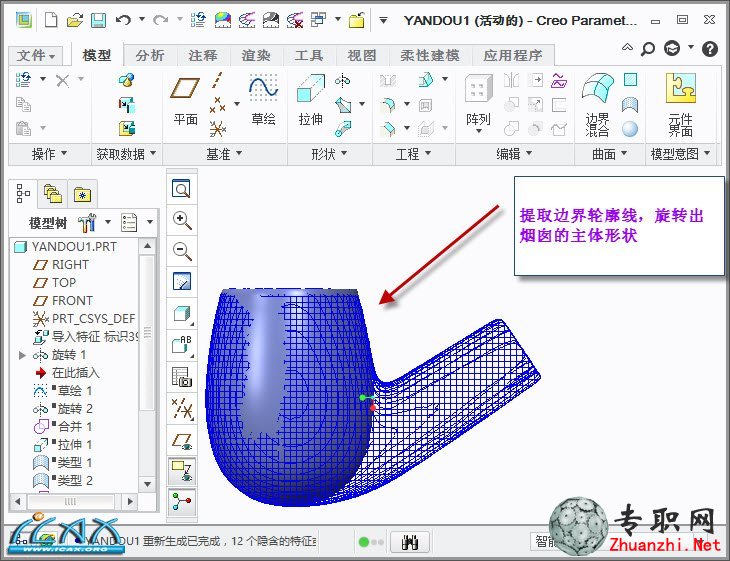Collapse the ribbon with the caret icon
The width and height of the screenshot is (730, 561).
627,47
